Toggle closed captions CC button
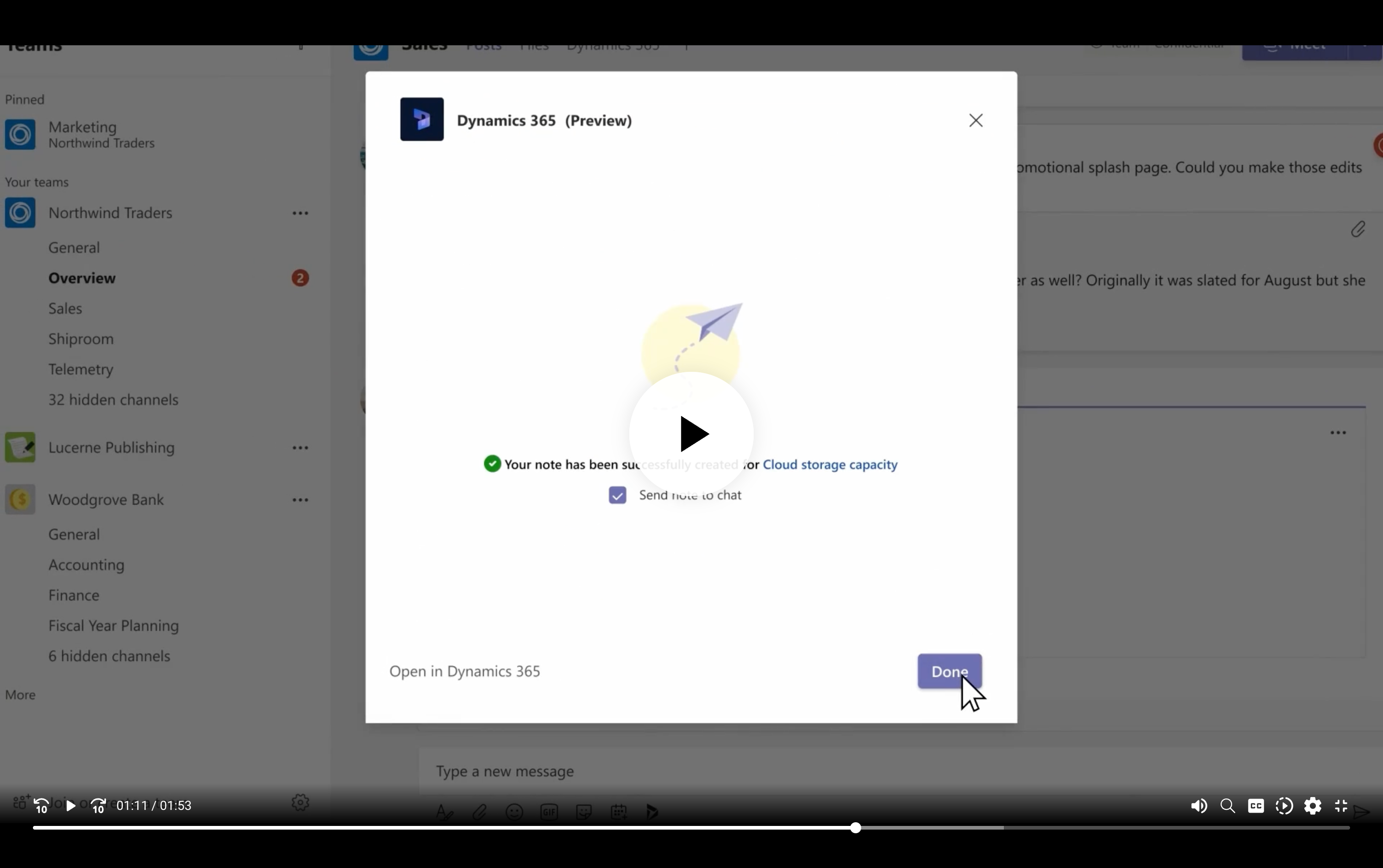The width and height of the screenshot is (1383, 868). (1256, 806)
